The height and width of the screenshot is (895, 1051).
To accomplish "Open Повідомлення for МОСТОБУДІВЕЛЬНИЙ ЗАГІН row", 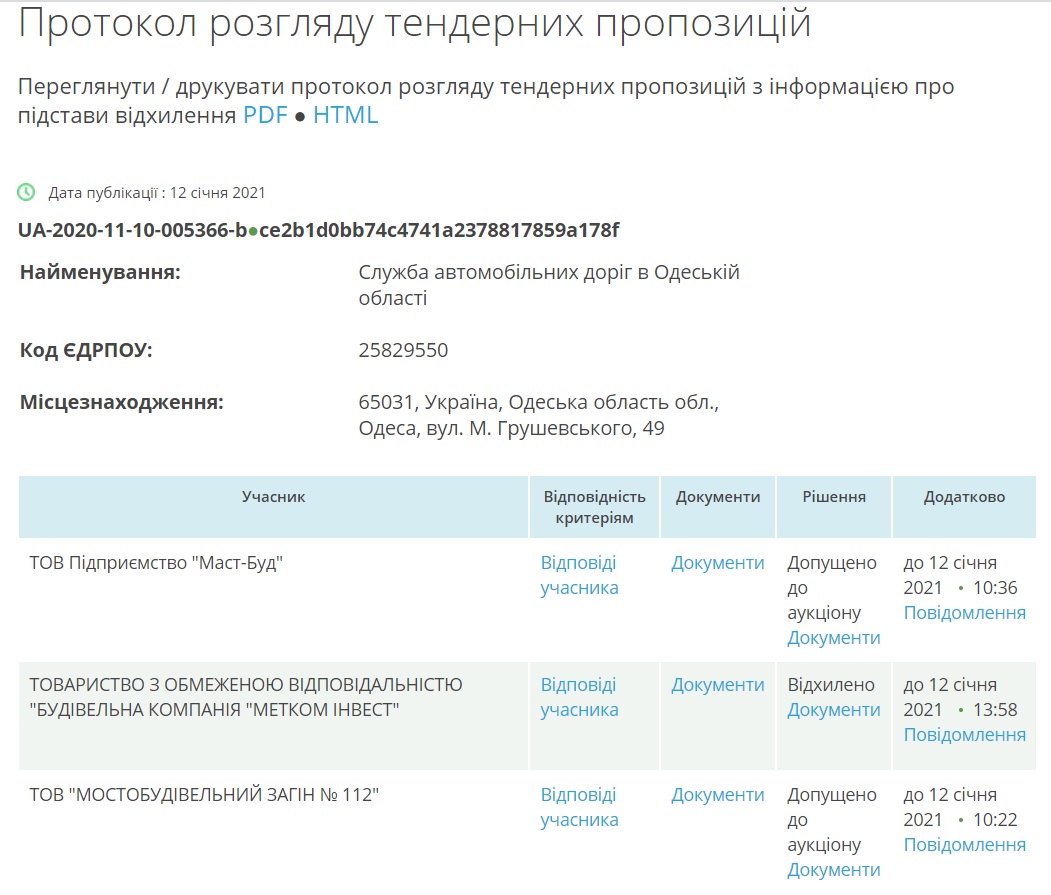I will pos(965,845).
